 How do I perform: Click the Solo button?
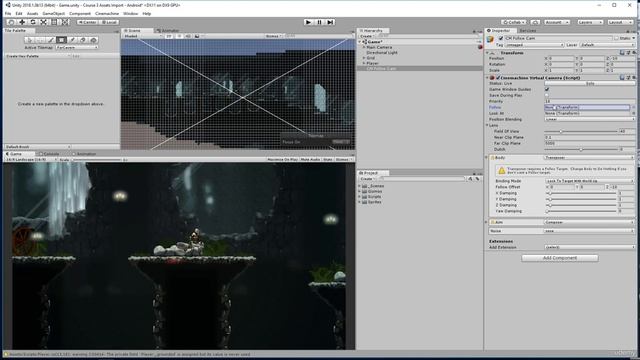pos(590,84)
